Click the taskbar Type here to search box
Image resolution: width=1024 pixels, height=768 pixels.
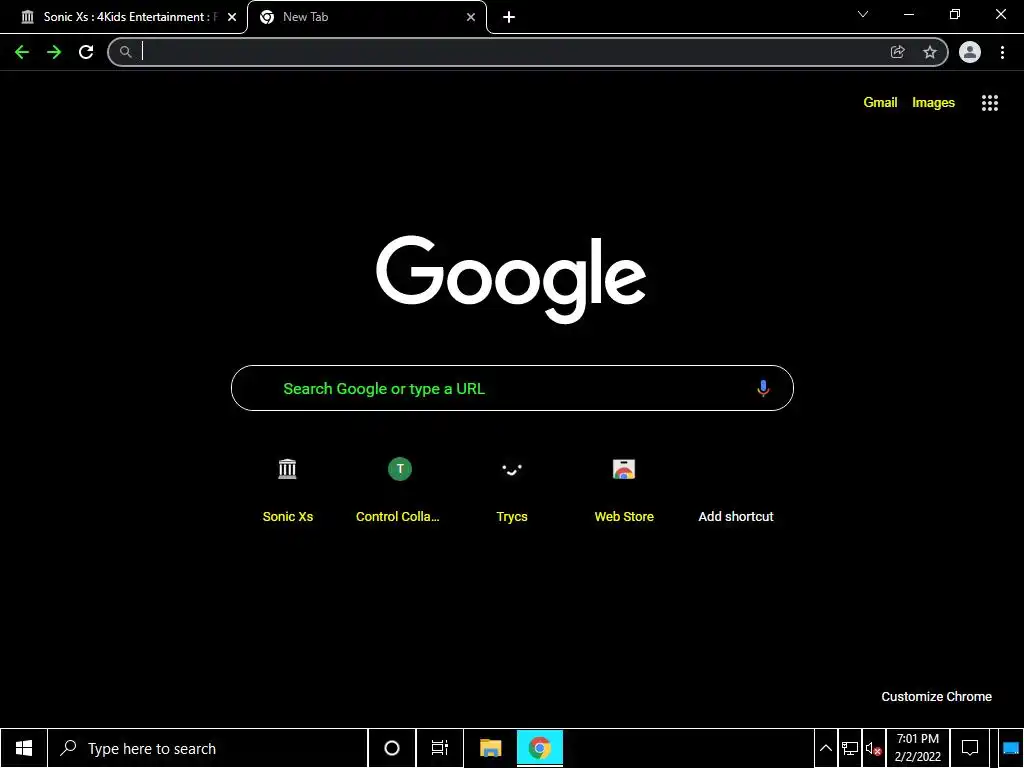click(208, 748)
